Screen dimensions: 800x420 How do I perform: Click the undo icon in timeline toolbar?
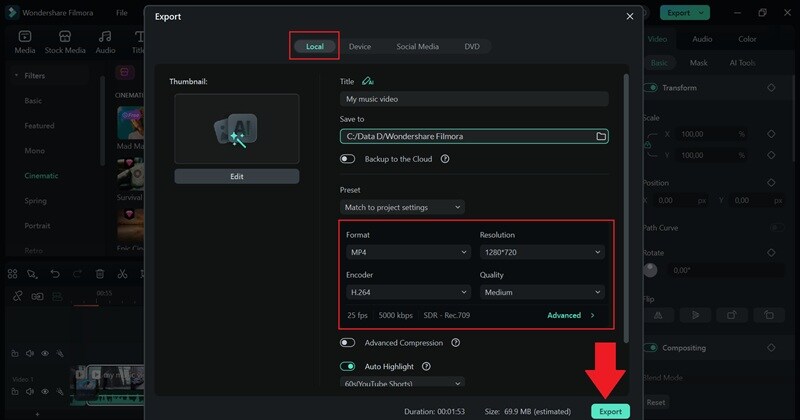click(x=55, y=274)
